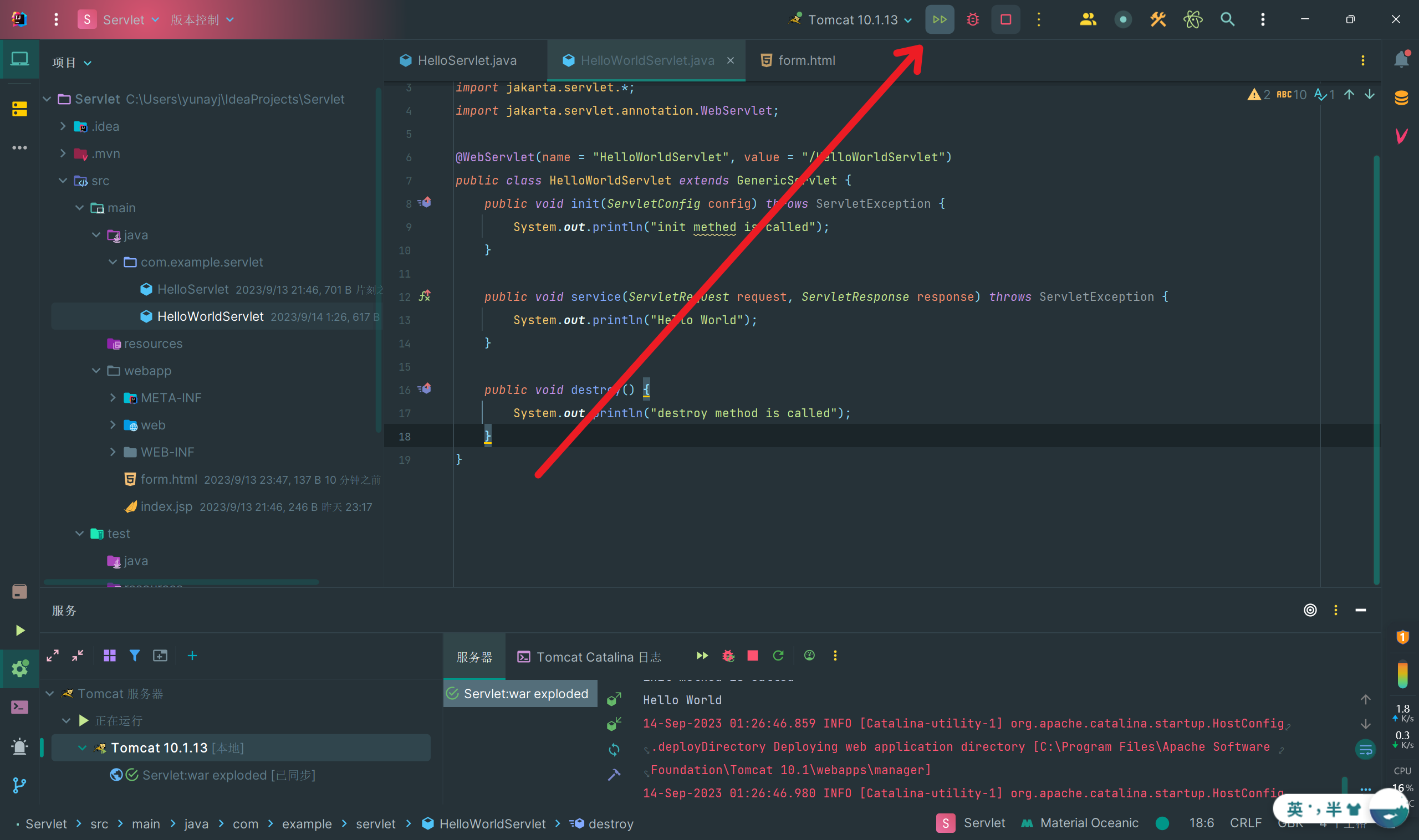Toggle soft-wrap in the server console output
This screenshot has height=840, width=1419.
(x=1365, y=750)
